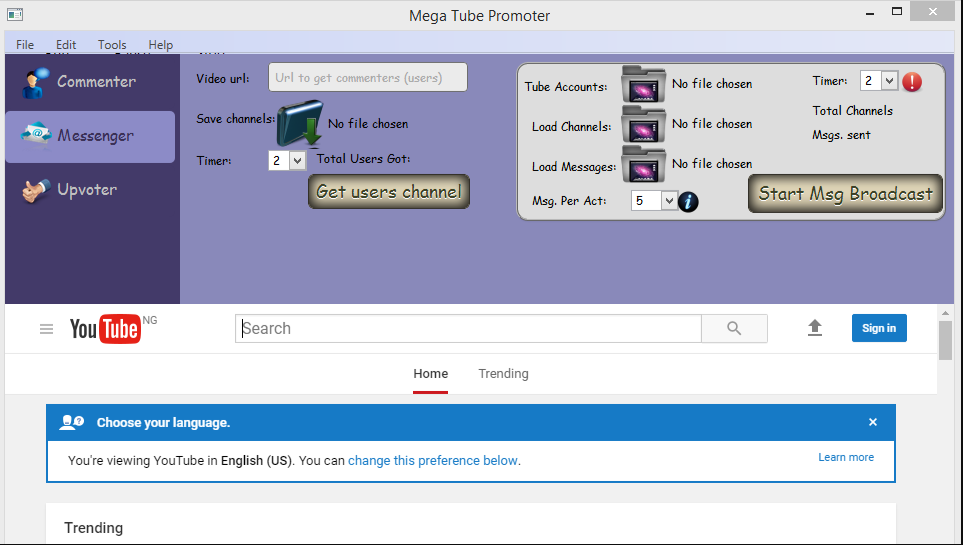
Task: Click the Load Messages No file chosen text
Action: tap(712, 163)
